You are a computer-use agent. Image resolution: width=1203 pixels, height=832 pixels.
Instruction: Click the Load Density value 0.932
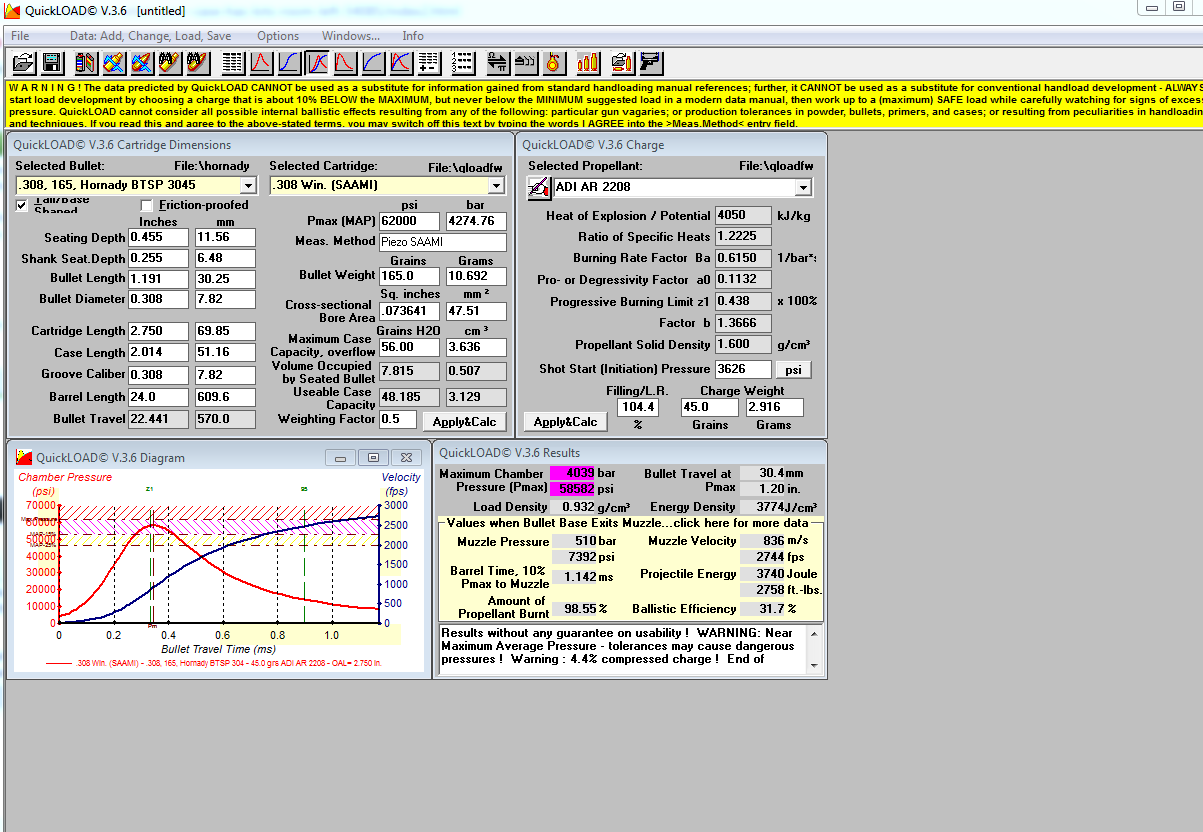[x=573, y=507]
